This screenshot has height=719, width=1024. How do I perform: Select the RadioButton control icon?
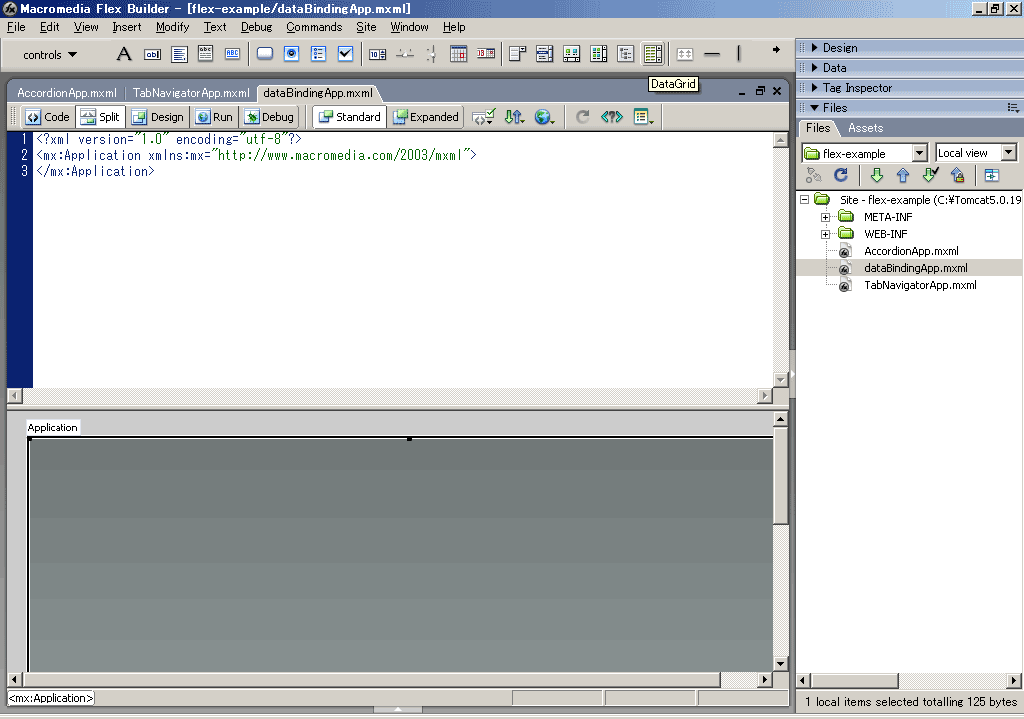click(291, 54)
